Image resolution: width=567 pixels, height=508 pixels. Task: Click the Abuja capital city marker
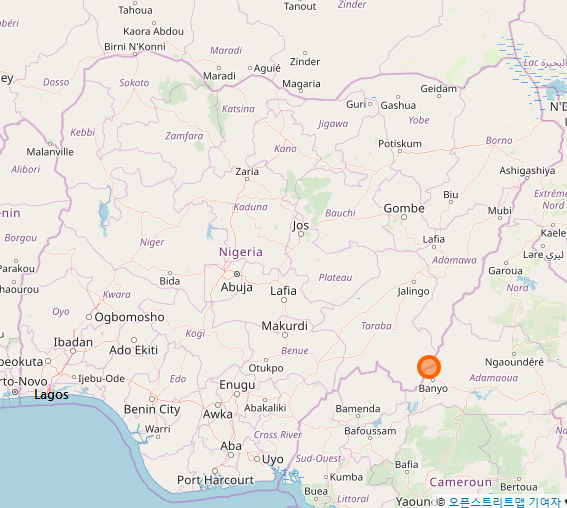coord(237,274)
